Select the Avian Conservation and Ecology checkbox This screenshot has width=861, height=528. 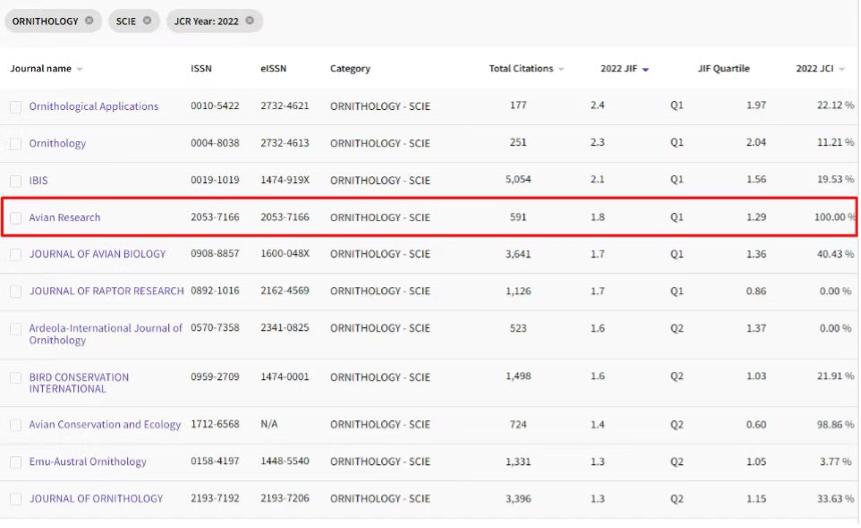[16, 425]
